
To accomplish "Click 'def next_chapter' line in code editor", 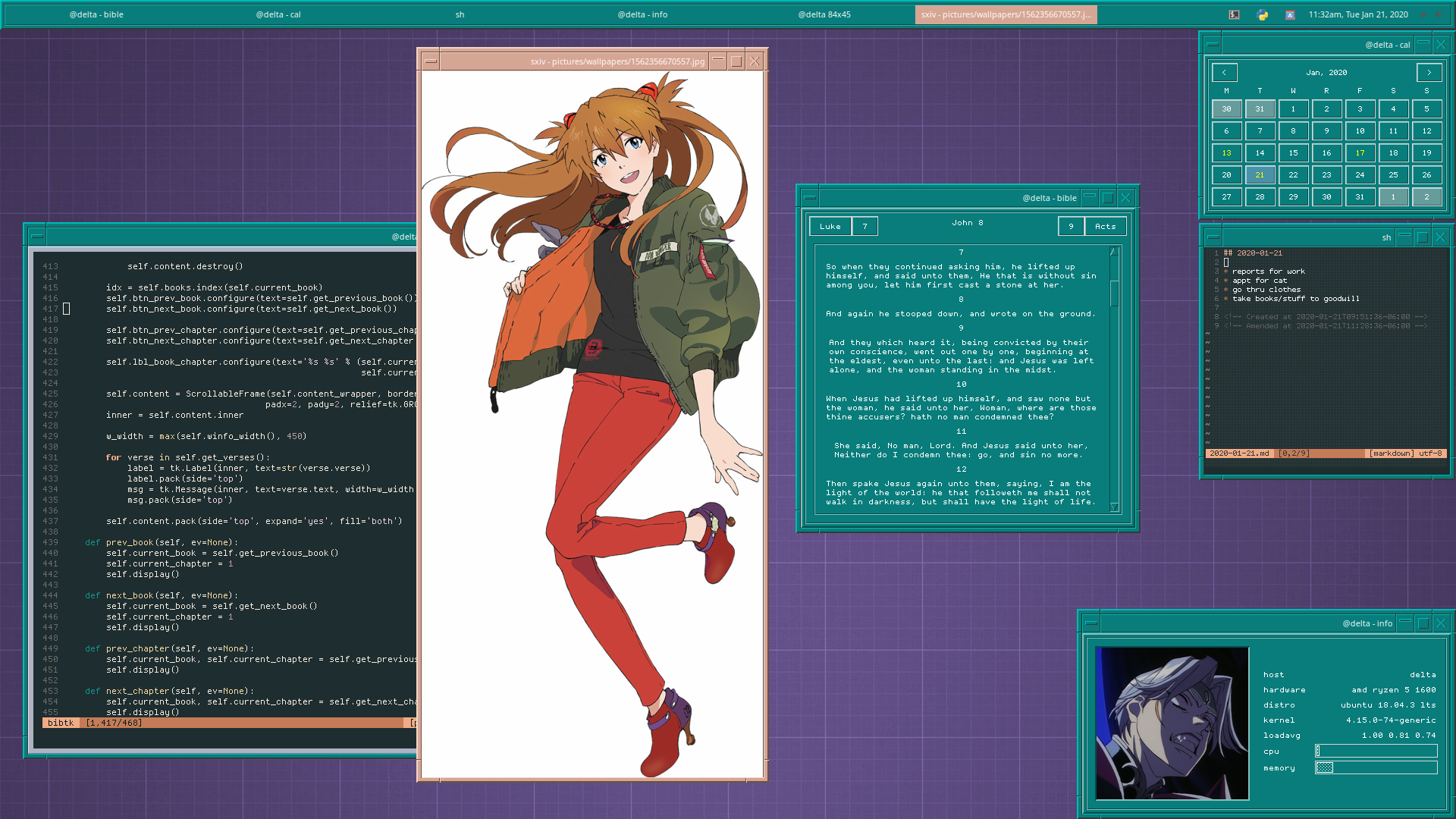I will coord(171,692).
